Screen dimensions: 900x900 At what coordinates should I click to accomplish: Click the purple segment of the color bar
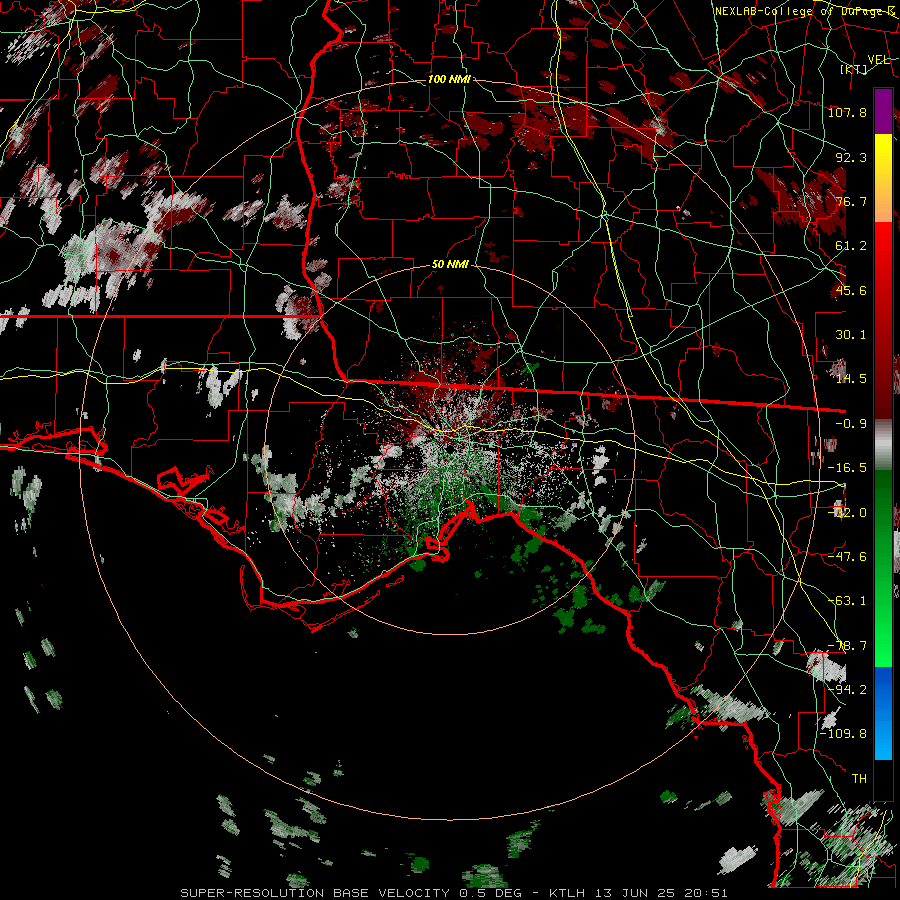coord(883,112)
